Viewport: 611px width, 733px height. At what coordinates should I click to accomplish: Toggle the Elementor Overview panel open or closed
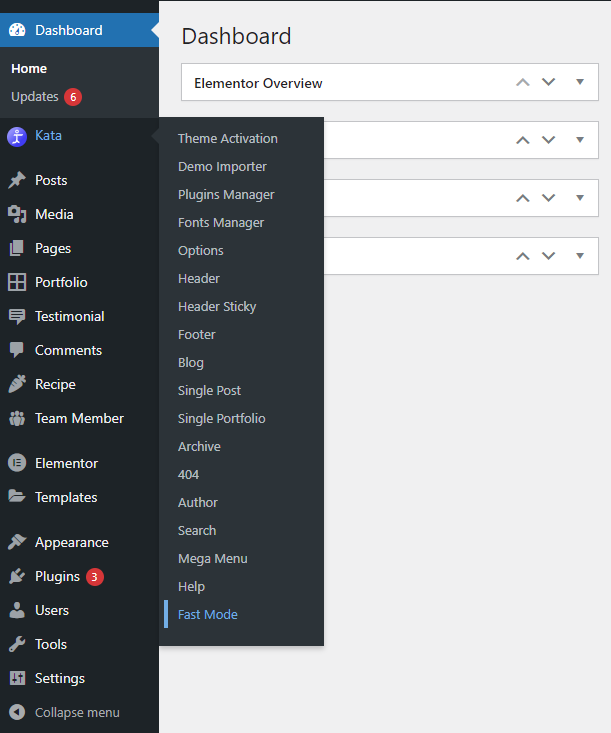point(580,82)
